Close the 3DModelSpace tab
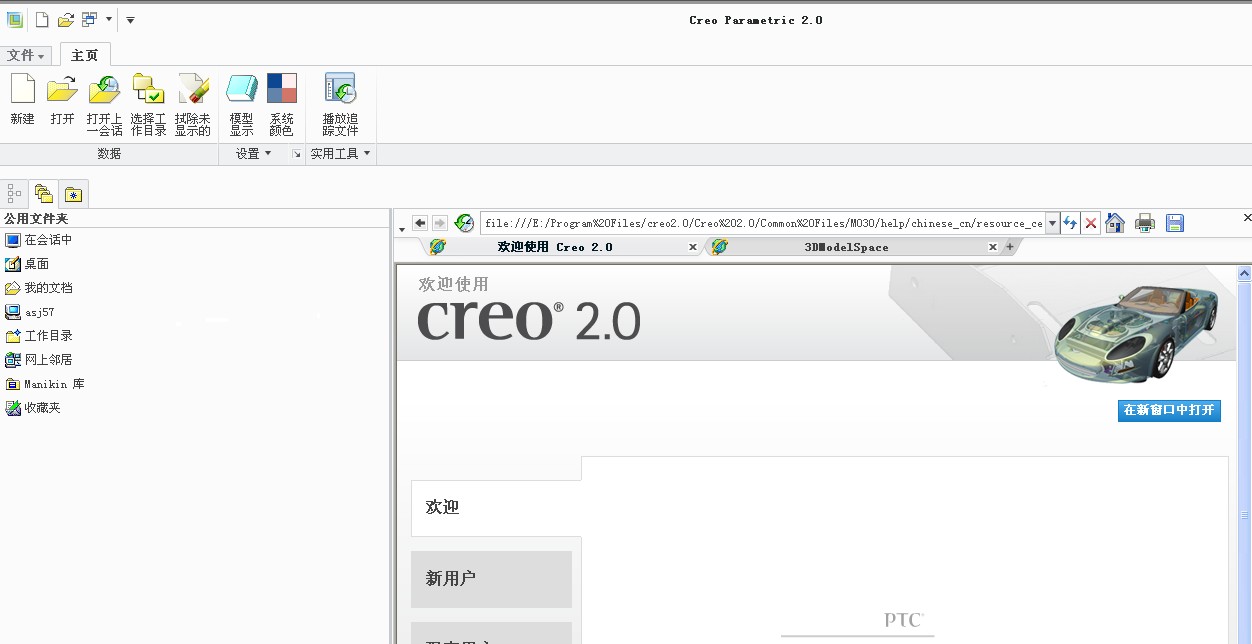1252x644 pixels. 992,247
